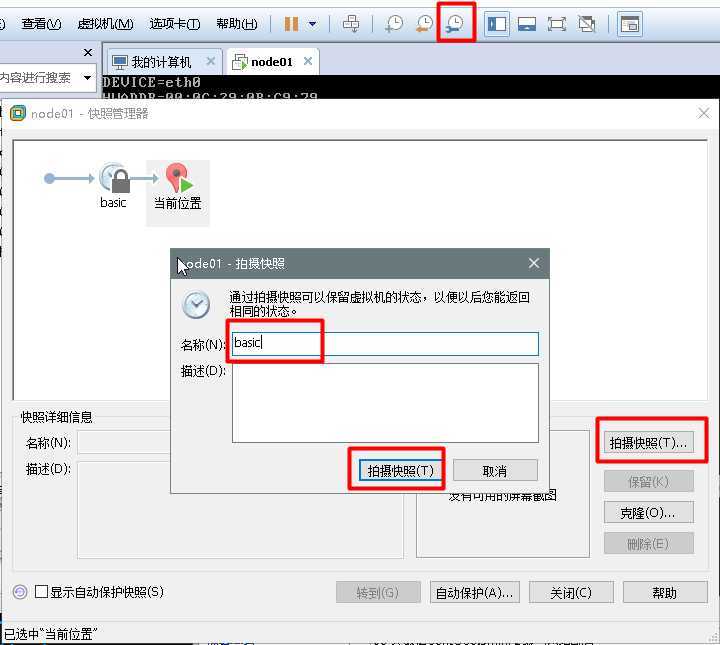Click the Revert to Snapshot toolbar icon
Viewport: 720px width, 645px height.
424,23
